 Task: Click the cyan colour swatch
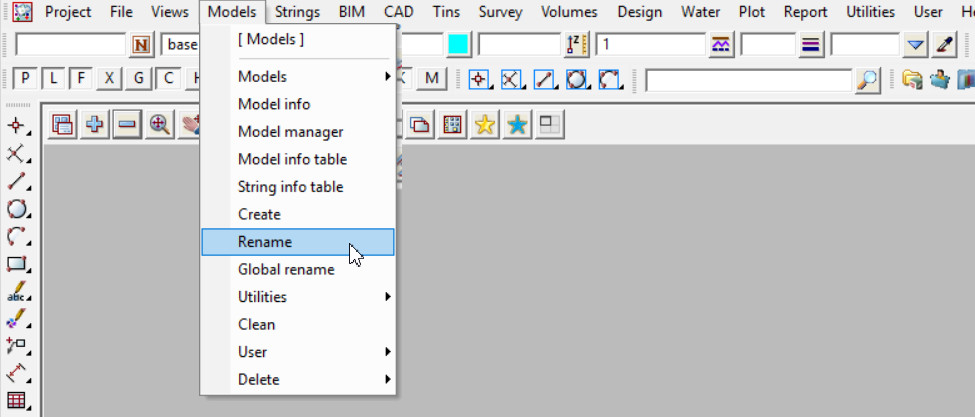tap(458, 45)
